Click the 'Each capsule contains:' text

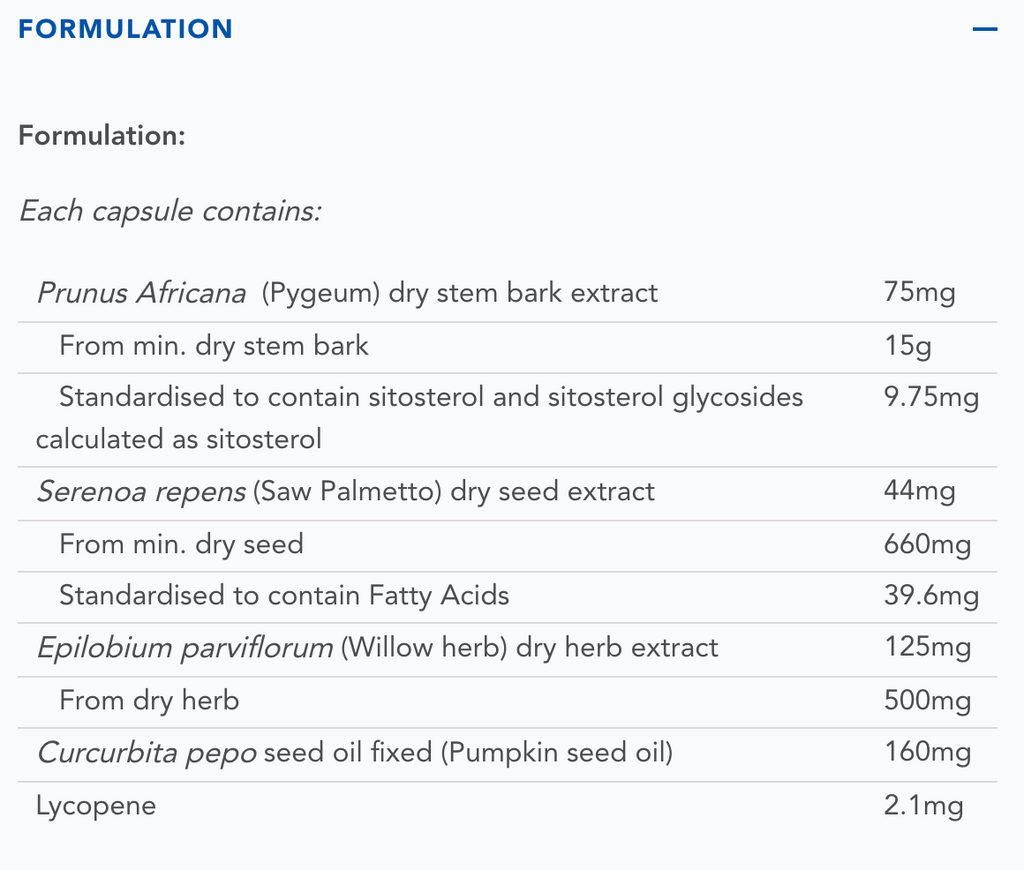tap(170, 212)
